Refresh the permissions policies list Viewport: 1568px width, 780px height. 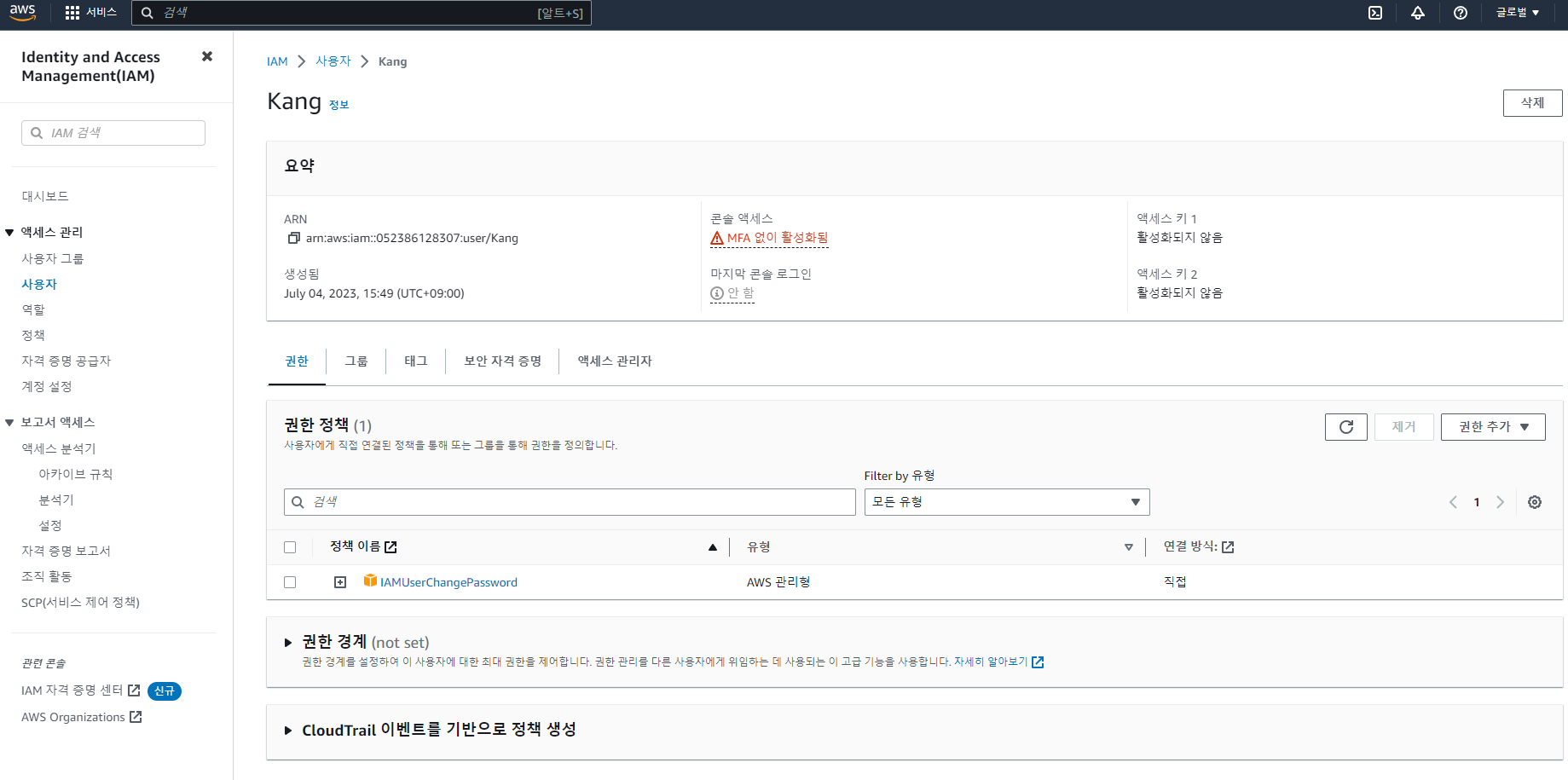click(1346, 427)
